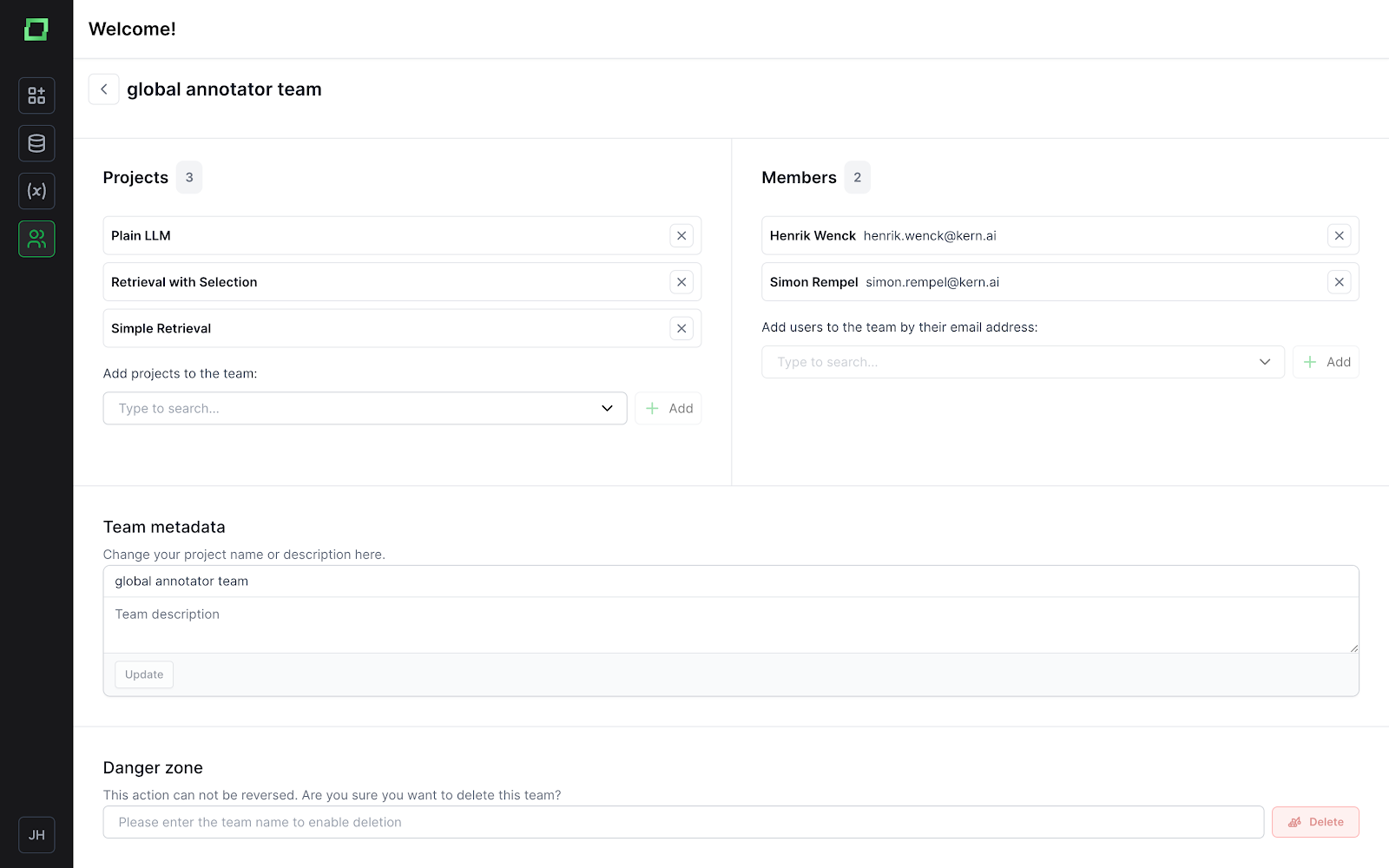Click the JH user avatar
The width and height of the screenshot is (1389, 868).
click(36, 835)
